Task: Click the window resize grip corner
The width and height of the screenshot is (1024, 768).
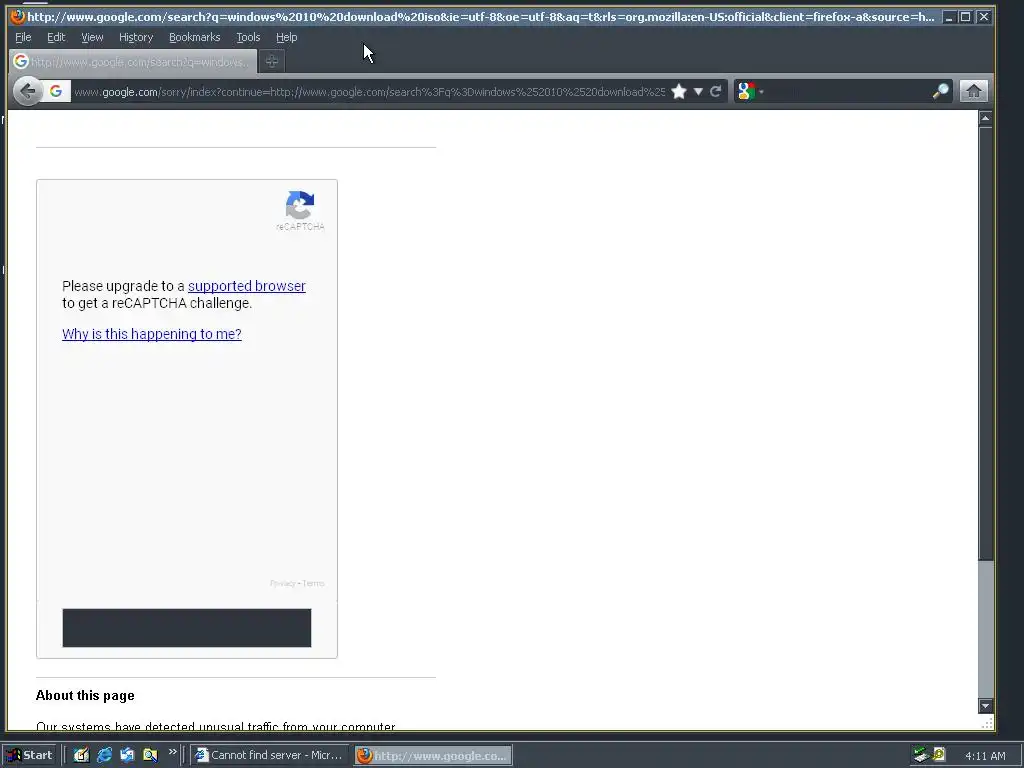Action: 987,723
